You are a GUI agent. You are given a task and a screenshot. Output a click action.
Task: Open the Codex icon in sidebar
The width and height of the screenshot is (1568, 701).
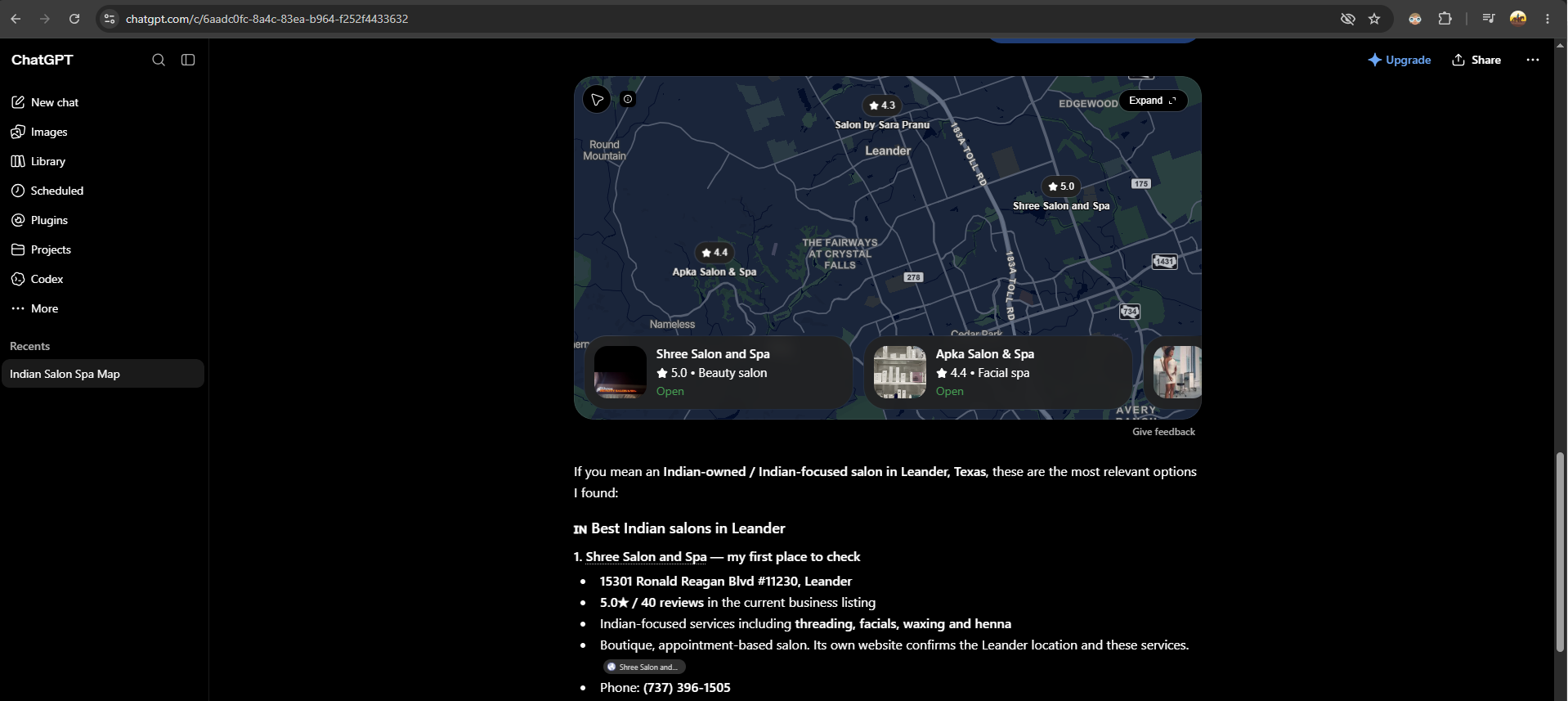(18, 279)
